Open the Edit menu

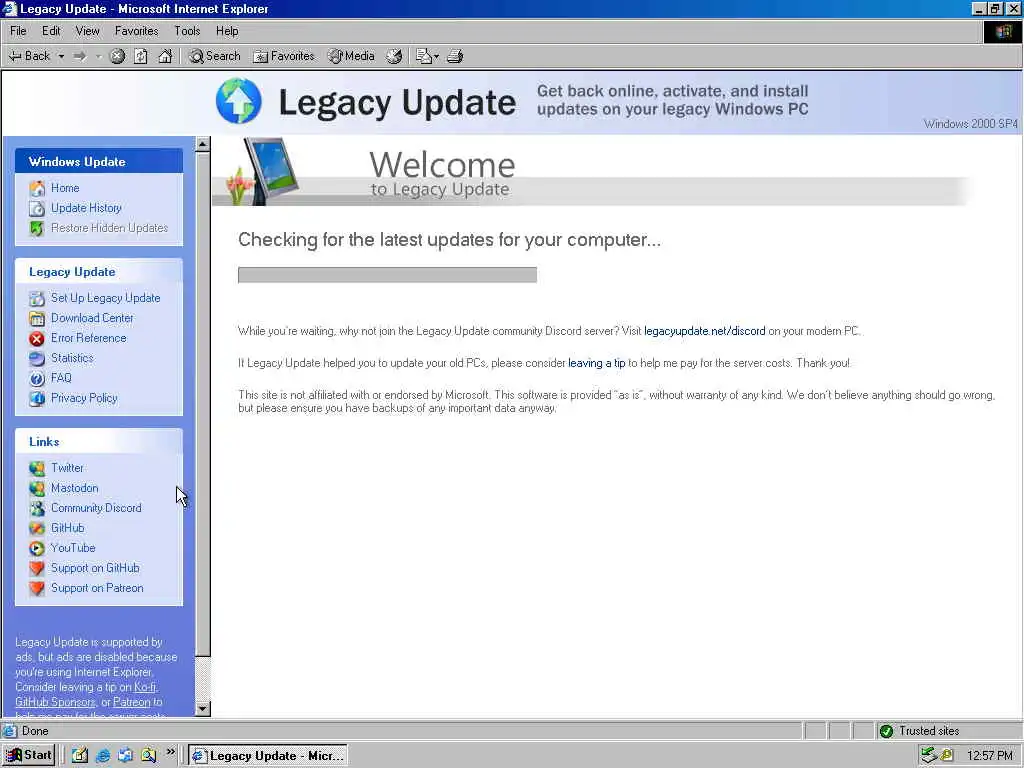[x=51, y=31]
